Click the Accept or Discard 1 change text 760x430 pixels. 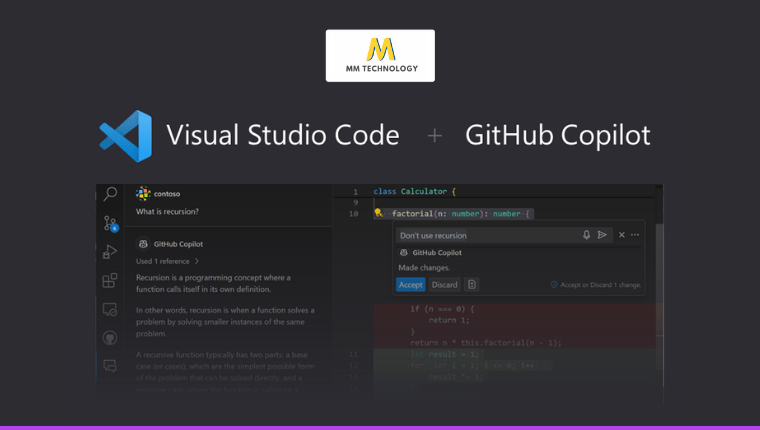pyautogui.click(x=601, y=285)
